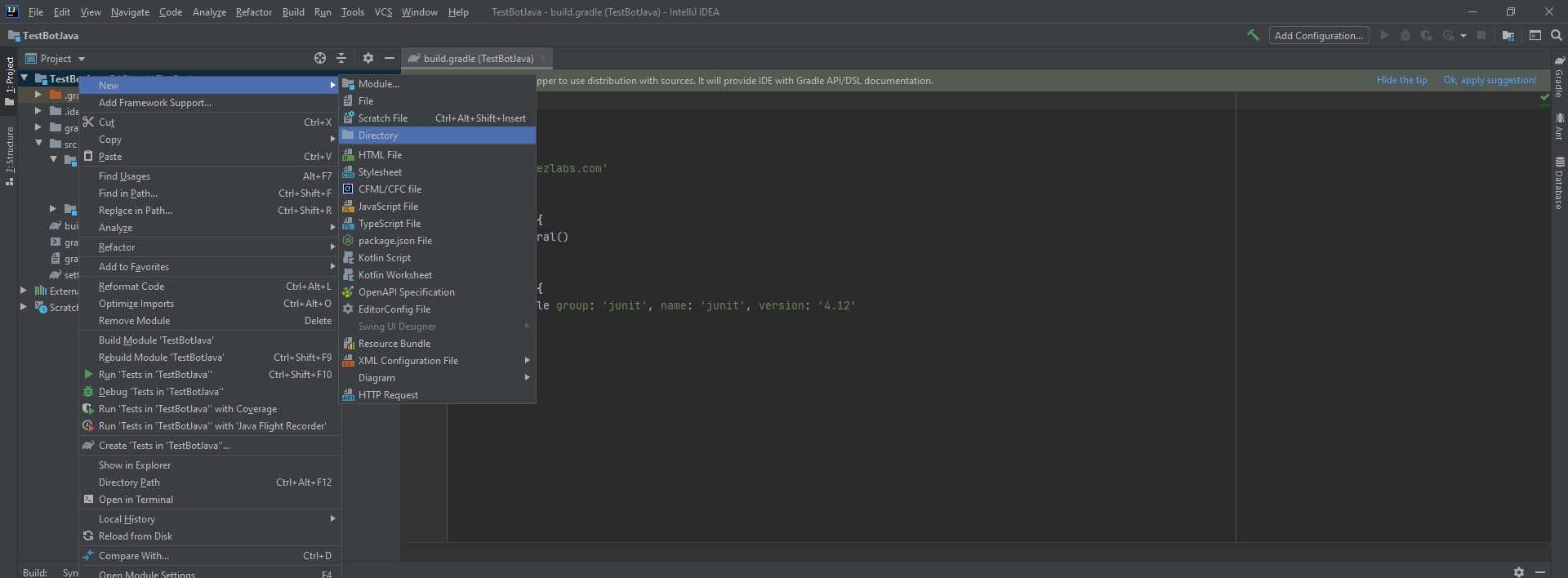Image resolution: width=1568 pixels, height=578 pixels.
Task: Open the VCS menu in menu bar
Action: (383, 11)
